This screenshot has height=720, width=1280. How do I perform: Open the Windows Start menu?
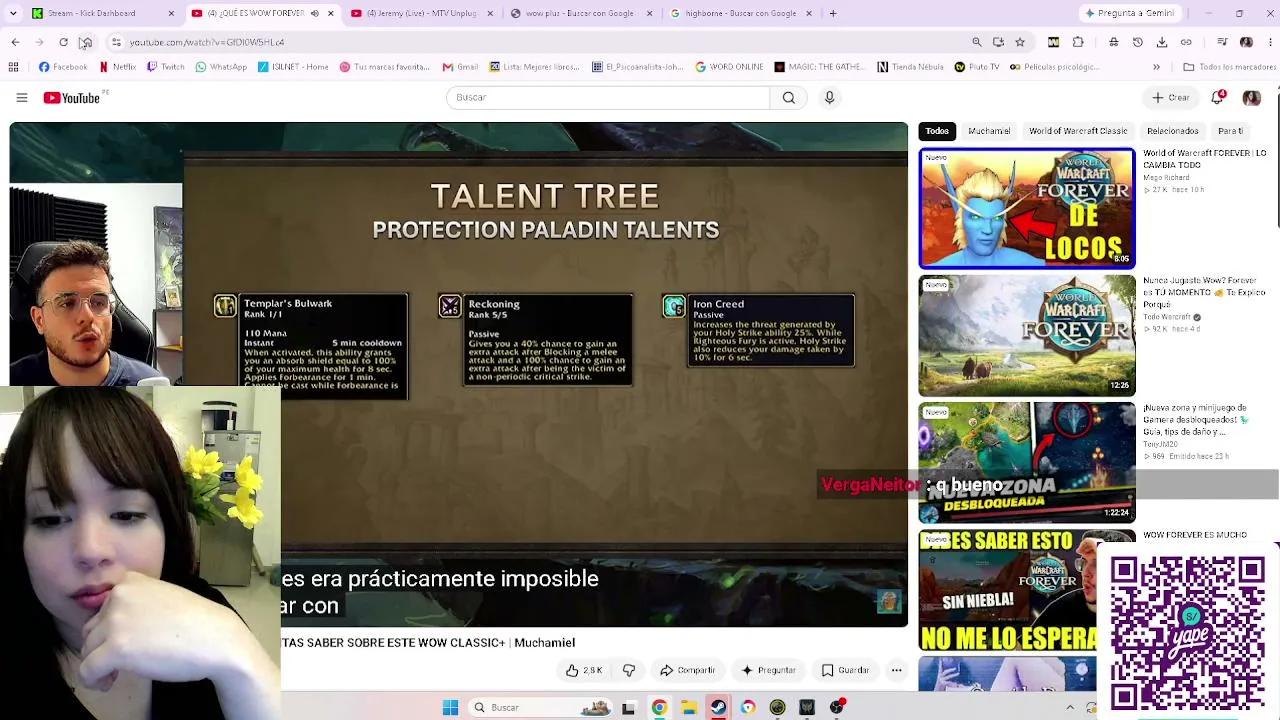[450, 707]
